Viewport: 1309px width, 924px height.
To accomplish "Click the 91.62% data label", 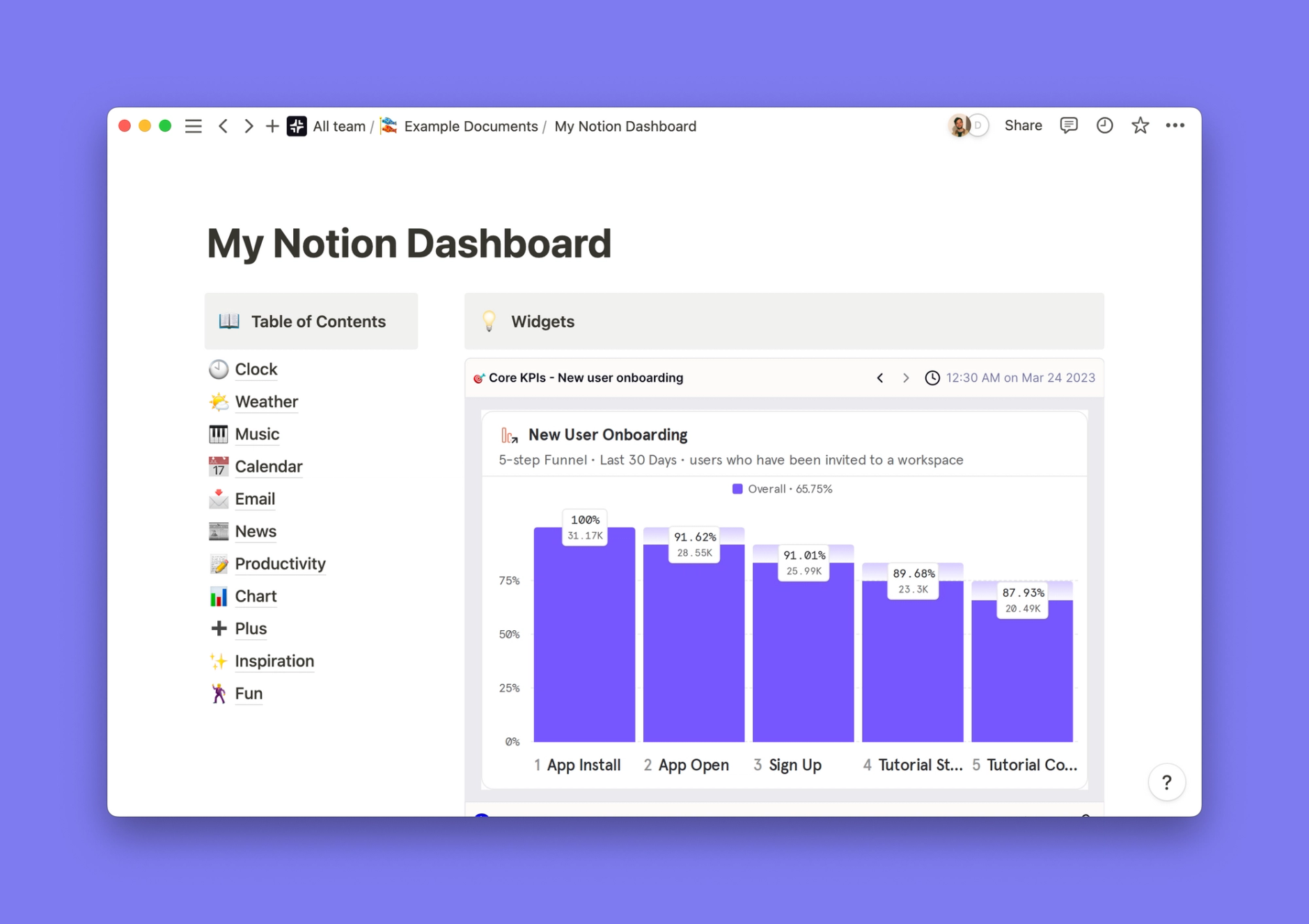I will tap(694, 545).
